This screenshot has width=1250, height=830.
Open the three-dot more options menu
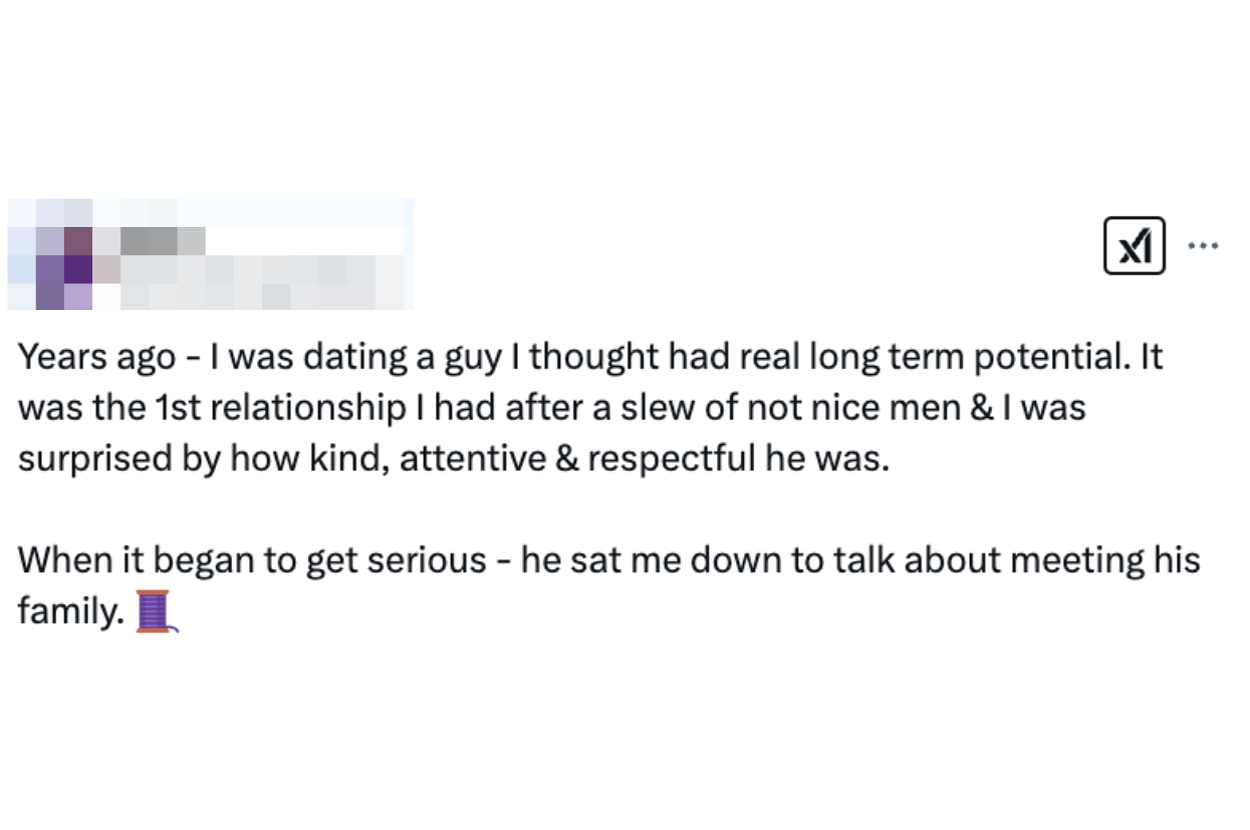1203,245
